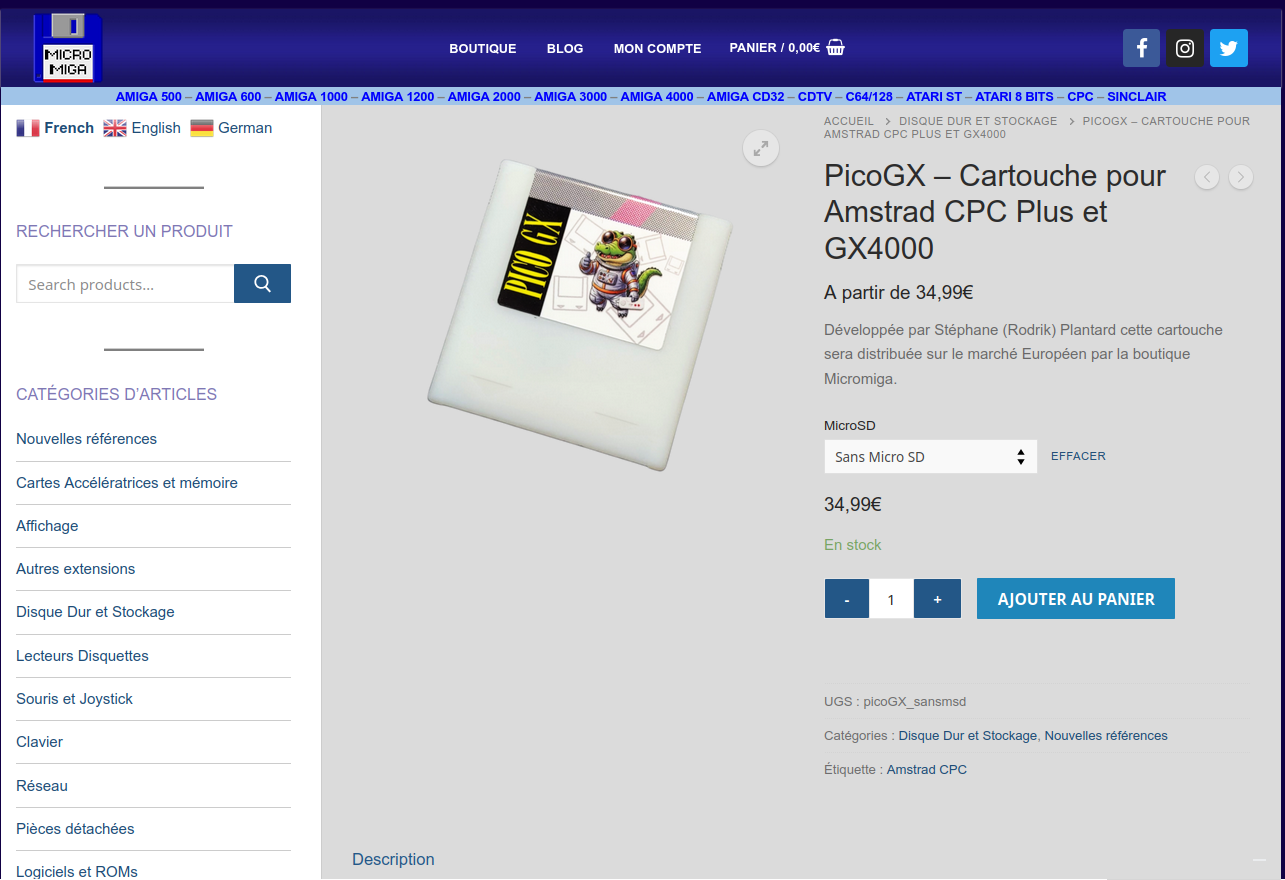
Task: Go to next product arrow
Action: (1240, 177)
